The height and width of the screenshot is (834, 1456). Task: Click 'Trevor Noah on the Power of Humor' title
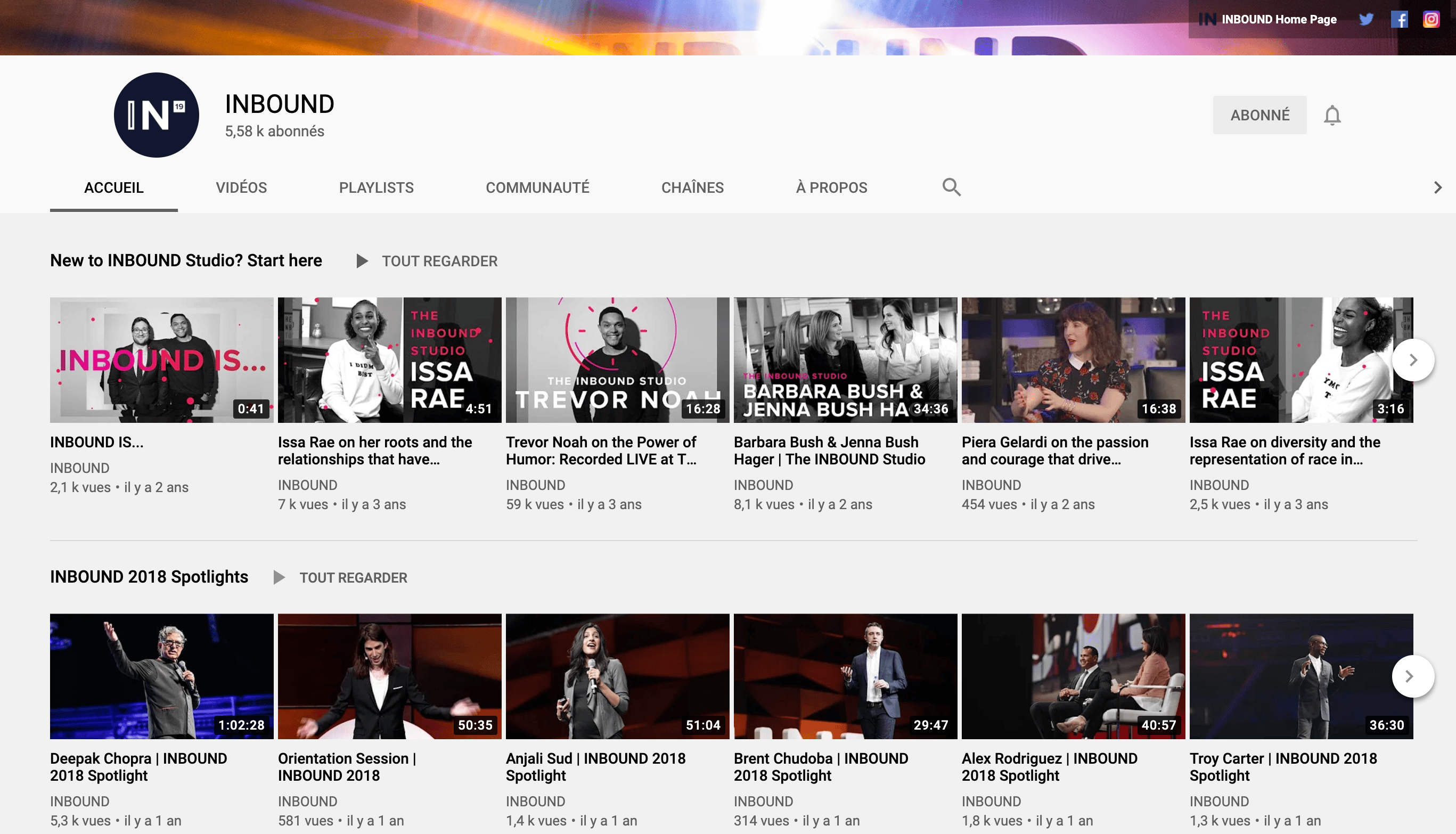601,451
